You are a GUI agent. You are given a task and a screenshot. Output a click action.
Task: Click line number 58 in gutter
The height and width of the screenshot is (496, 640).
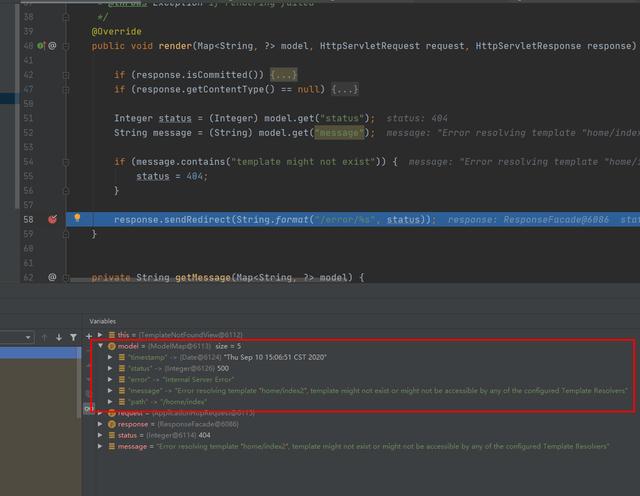tap(29, 220)
